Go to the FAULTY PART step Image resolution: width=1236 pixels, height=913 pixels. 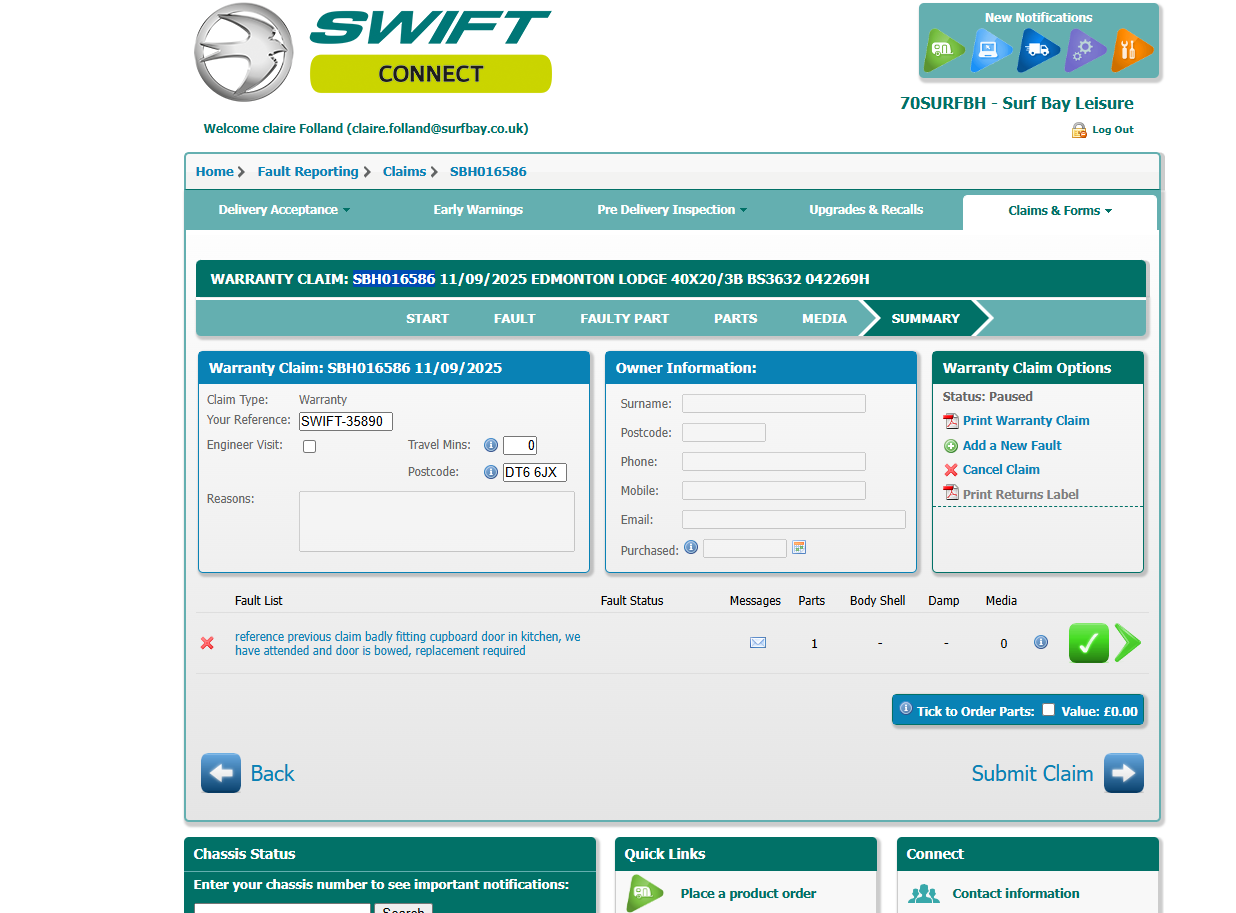click(x=625, y=318)
